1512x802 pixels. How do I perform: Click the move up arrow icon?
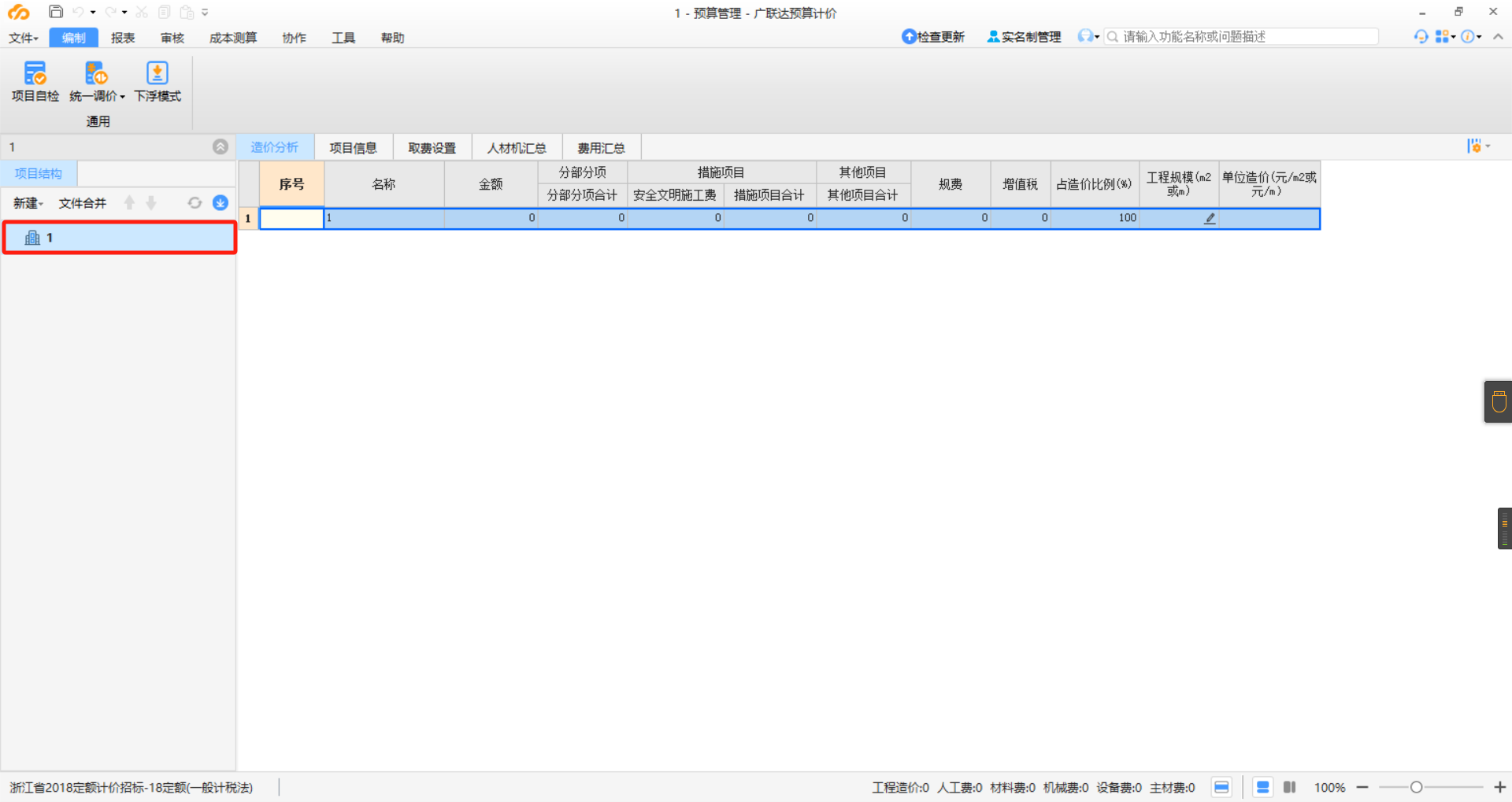[x=129, y=203]
